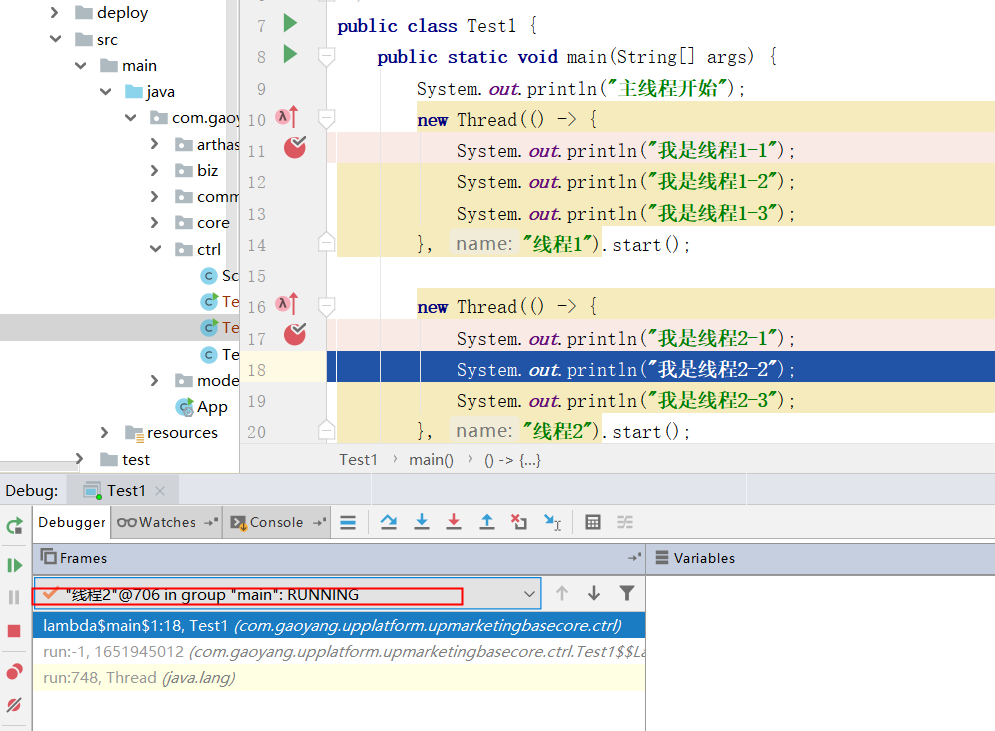Expand the test folder
The image size is (995, 731).
point(79,458)
